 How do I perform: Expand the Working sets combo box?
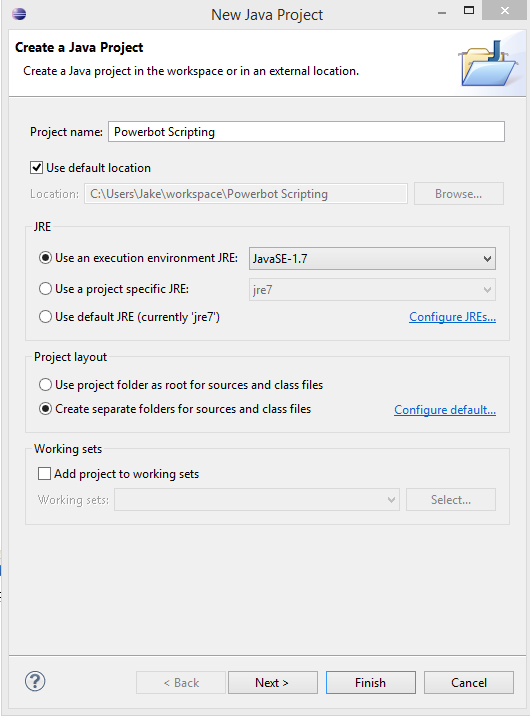tap(257, 499)
